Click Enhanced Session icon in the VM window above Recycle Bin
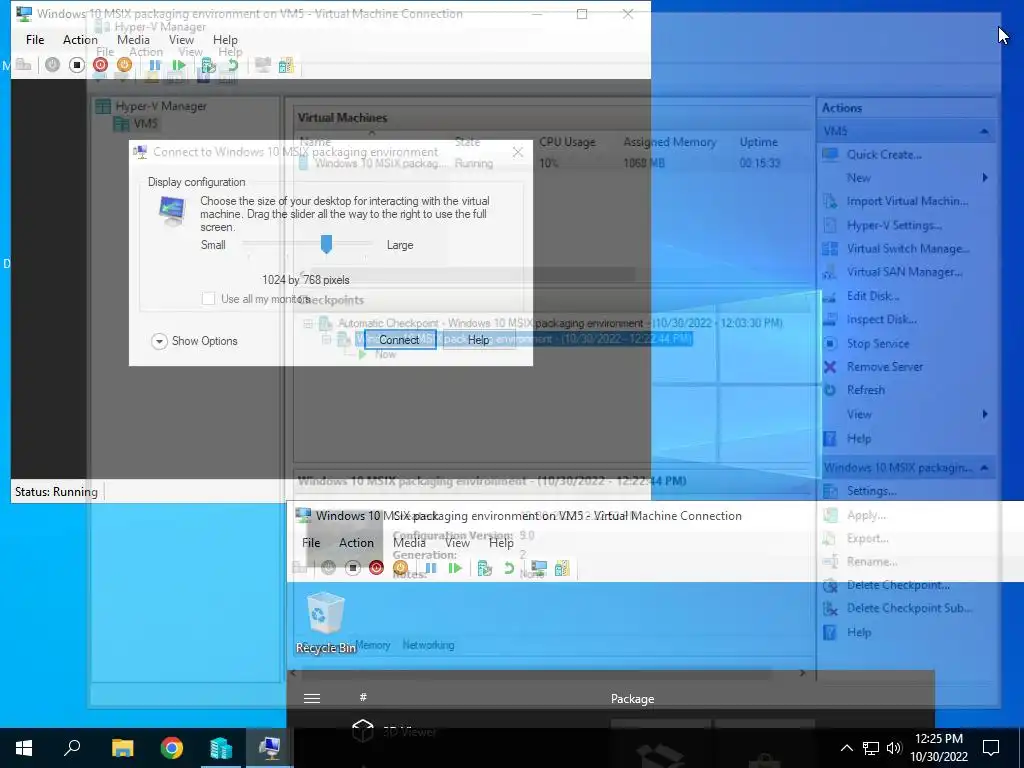This screenshot has width=1024, height=768. point(539,568)
